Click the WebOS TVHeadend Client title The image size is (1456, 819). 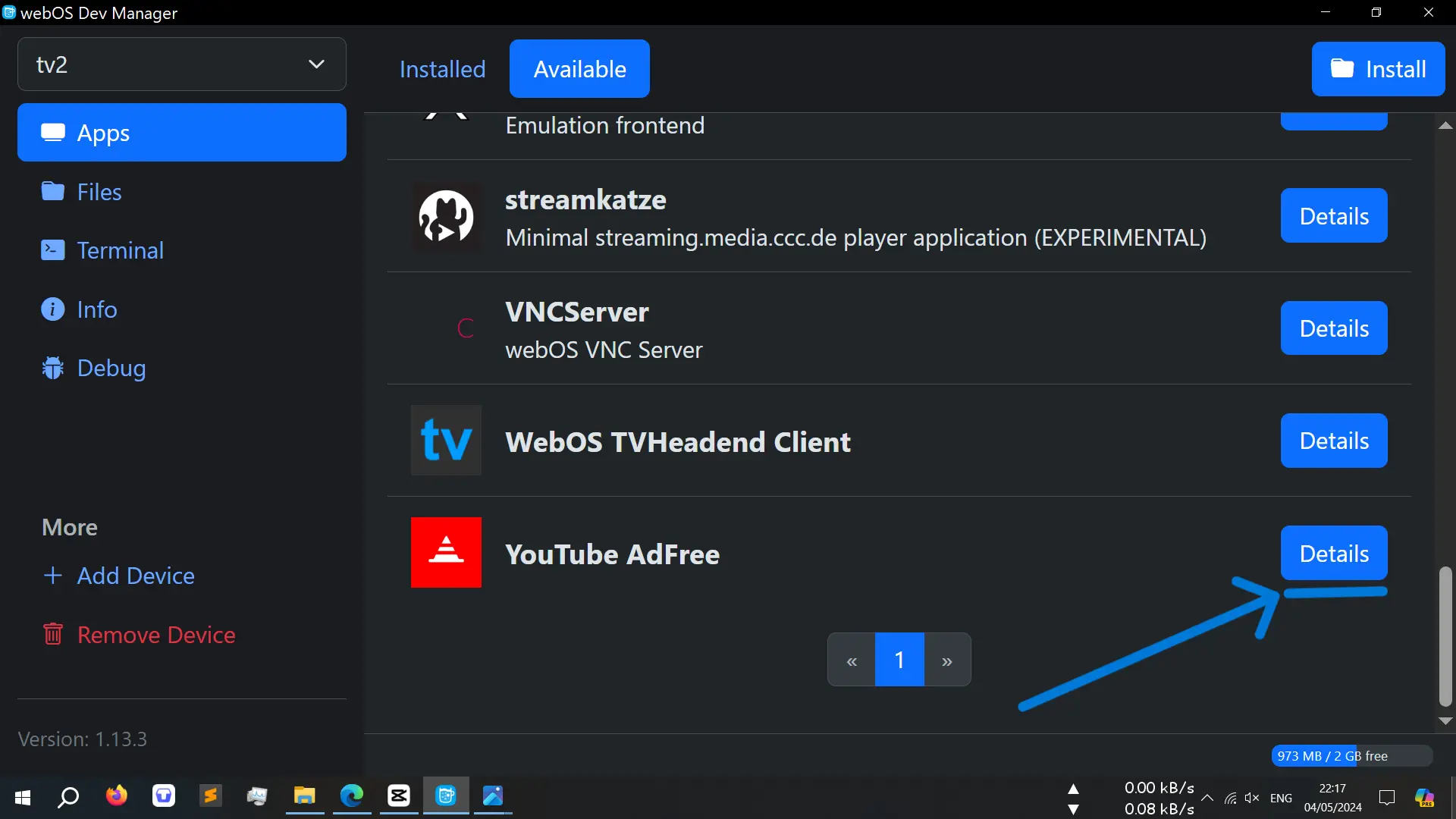tap(678, 442)
